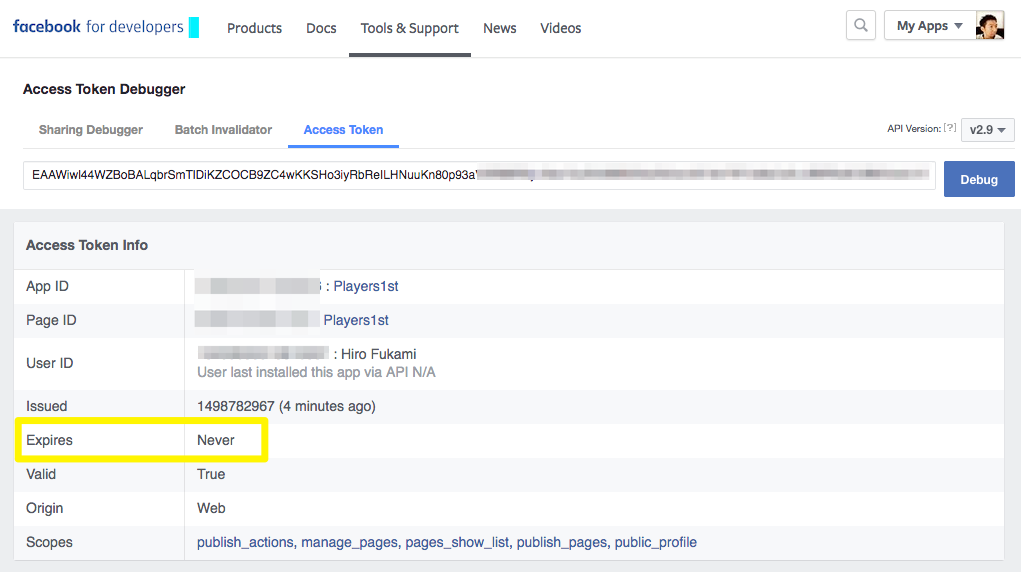1021x572 pixels.
Task: Click the search magnifier icon
Action: click(860, 25)
